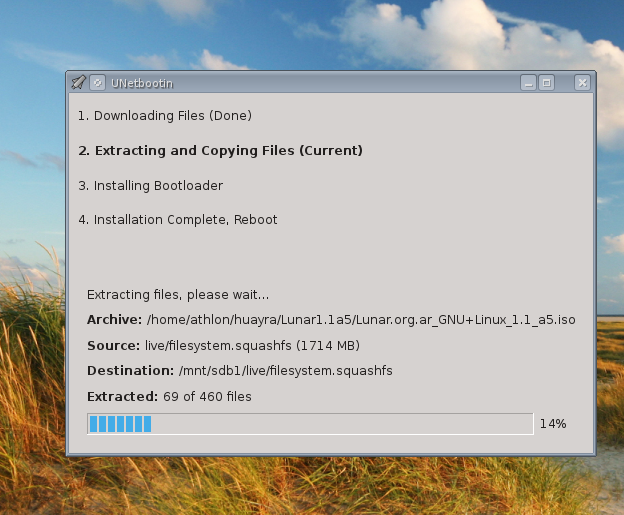Click the UNetbootin window menu pin icon

[x=79, y=82]
